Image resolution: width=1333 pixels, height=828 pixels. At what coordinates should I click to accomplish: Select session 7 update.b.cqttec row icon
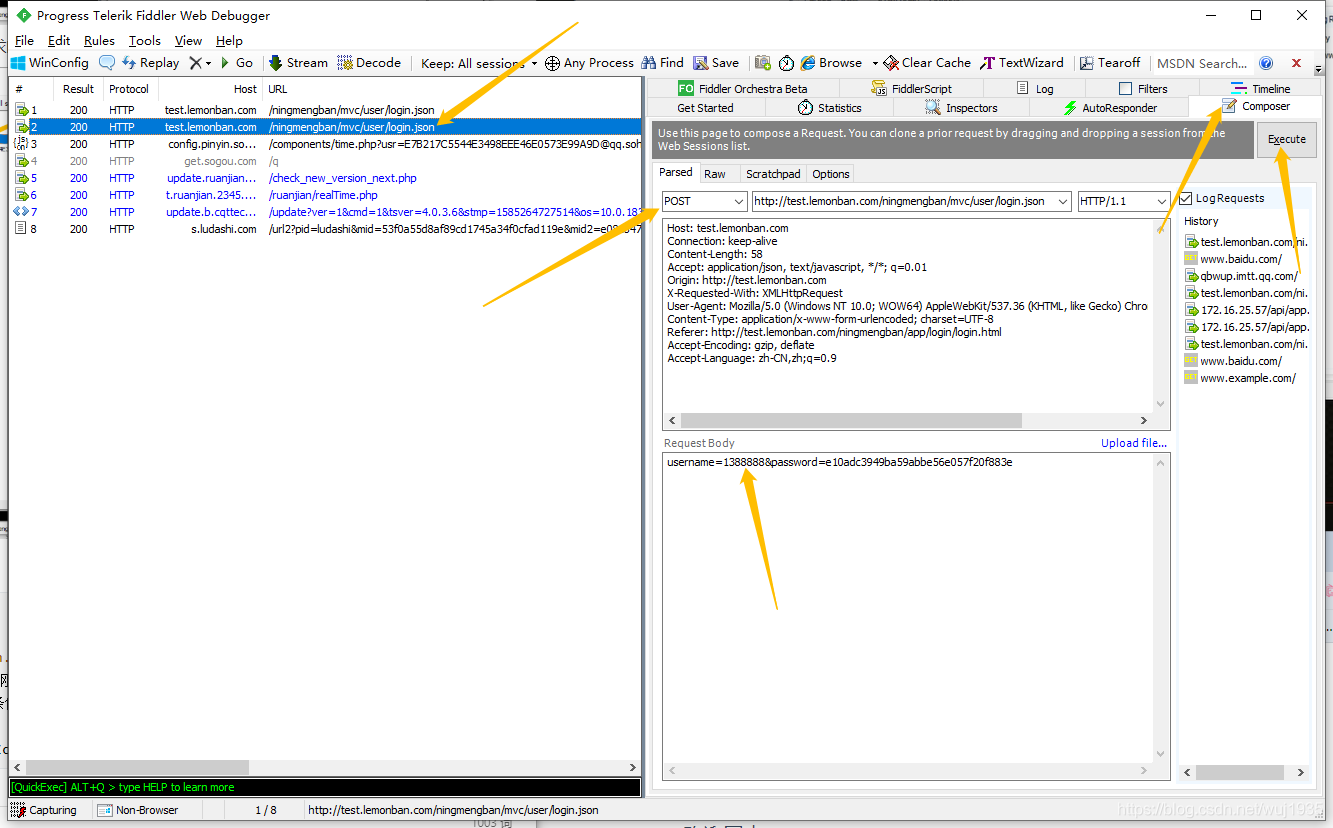(21, 212)
